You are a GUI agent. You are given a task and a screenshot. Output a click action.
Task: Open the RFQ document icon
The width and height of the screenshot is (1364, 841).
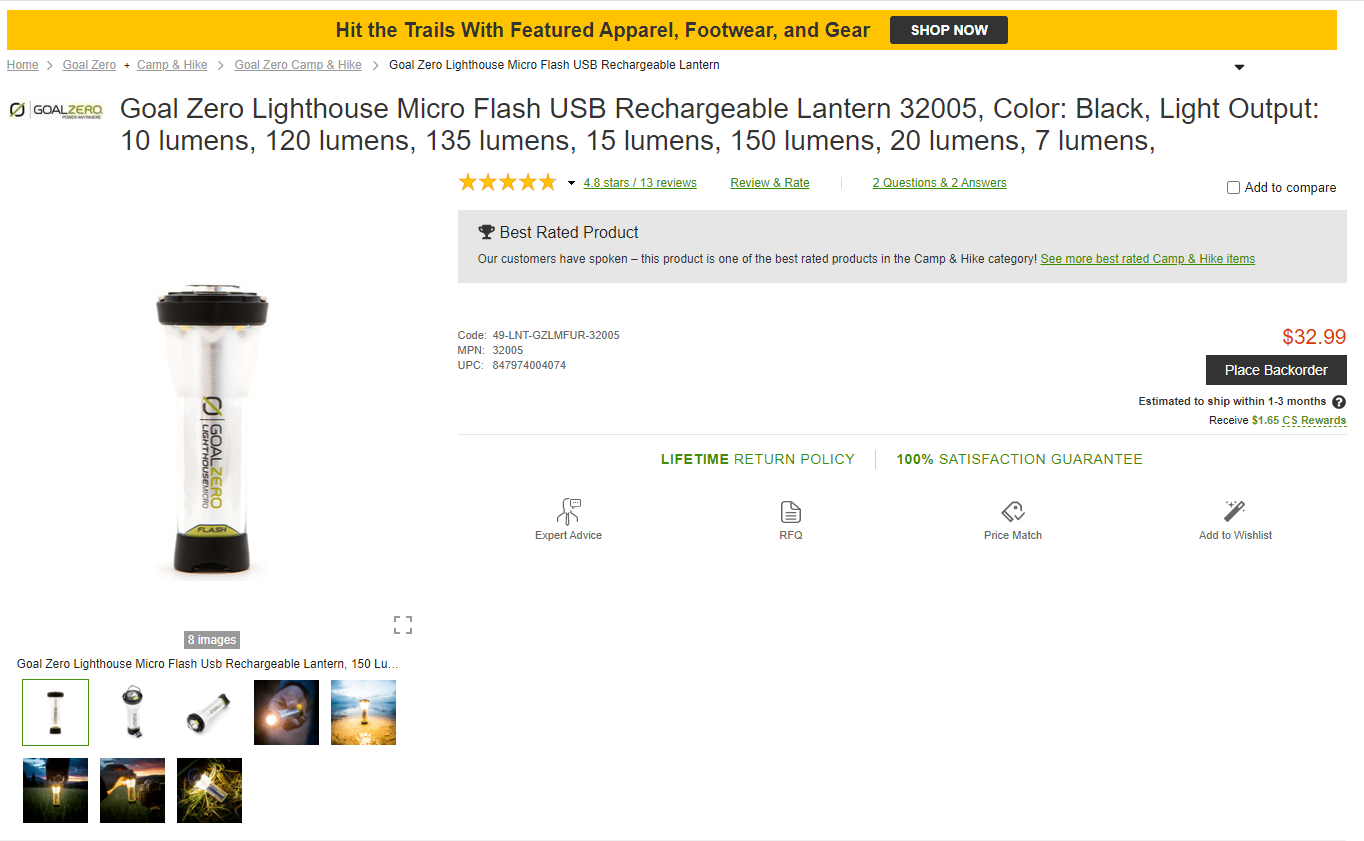point(791,512)
